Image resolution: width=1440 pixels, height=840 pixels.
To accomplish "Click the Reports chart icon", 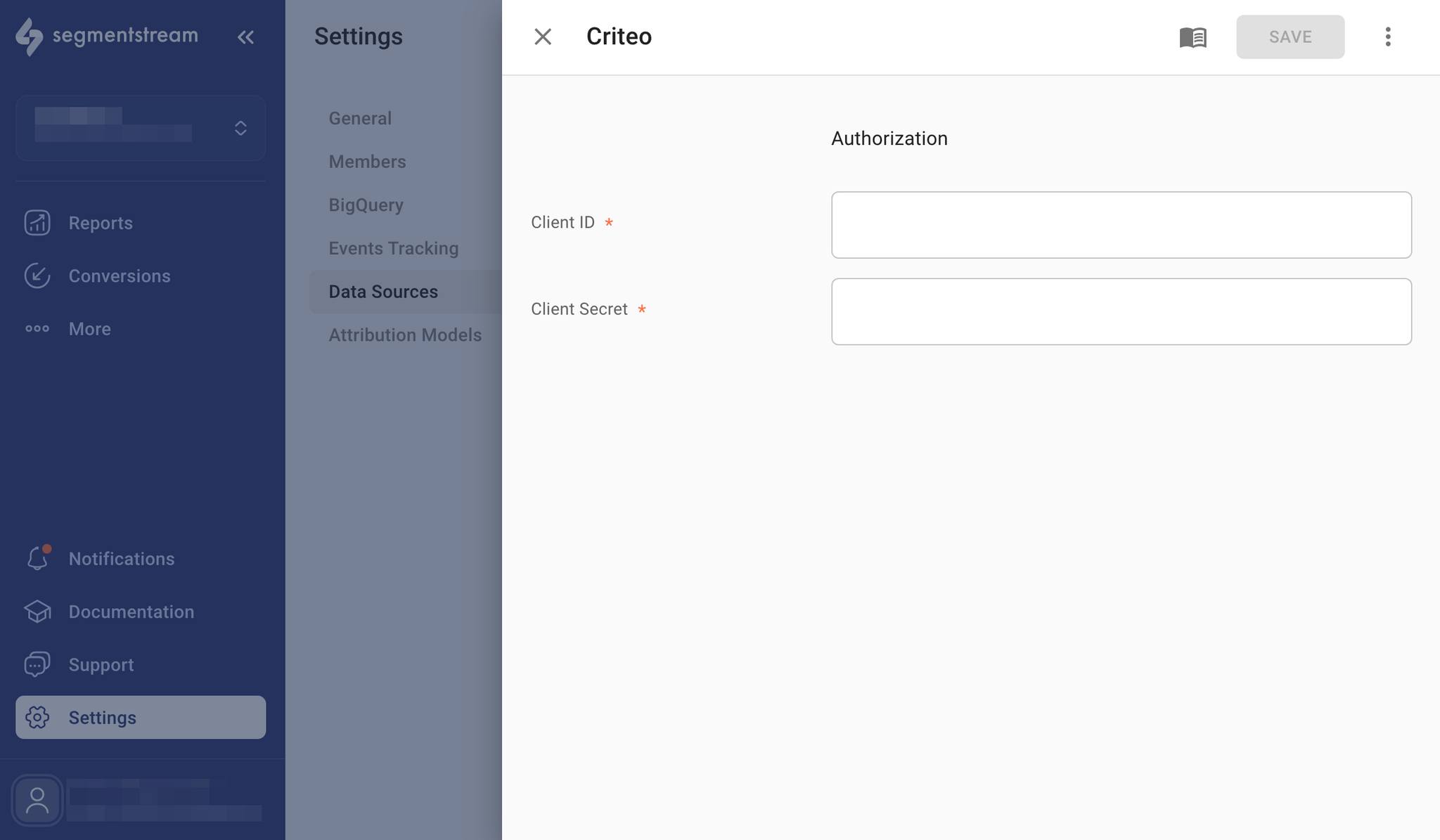I will coord(37,223).
